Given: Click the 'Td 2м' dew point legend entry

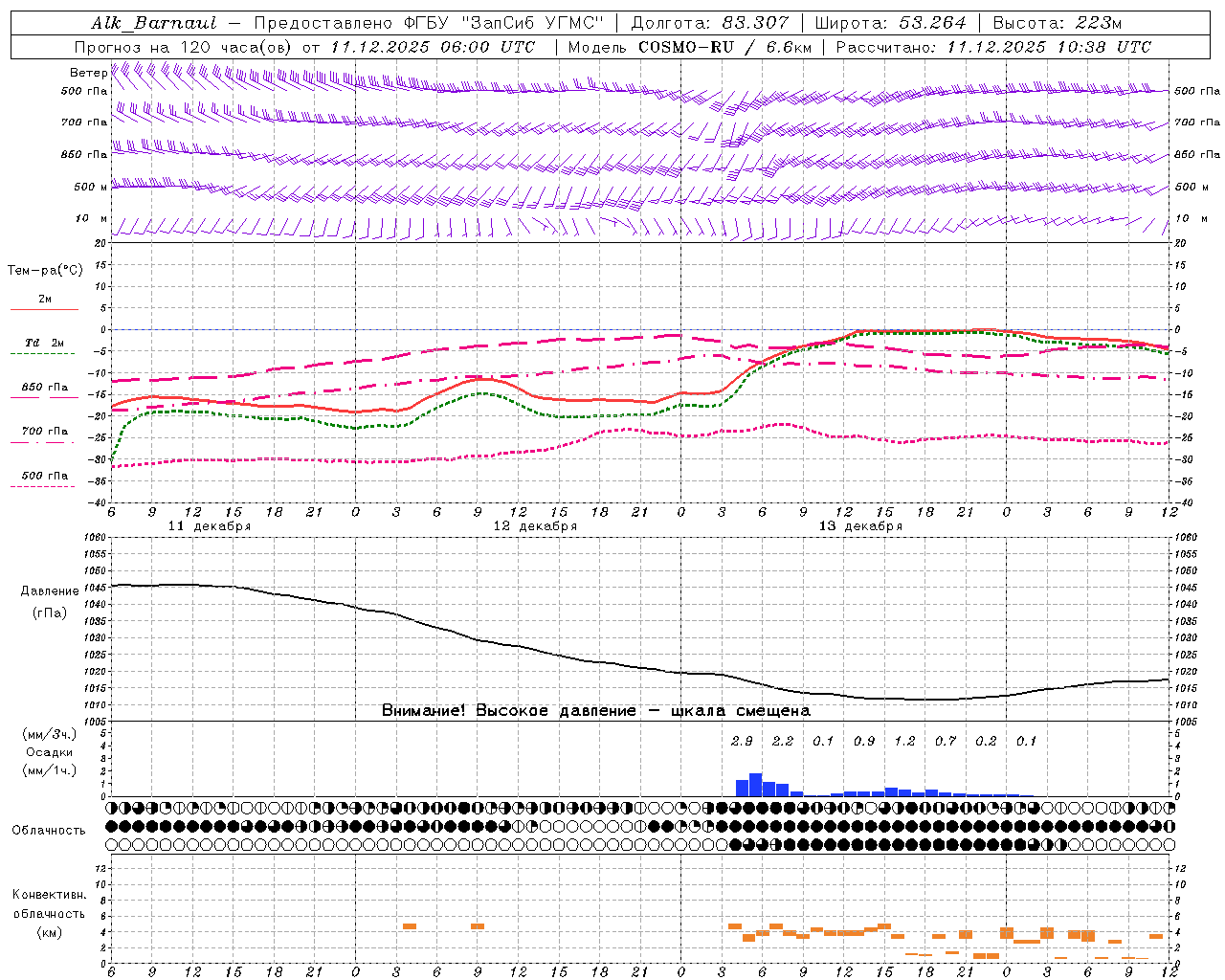Looking at the screenshot, I should coord(45,343).
